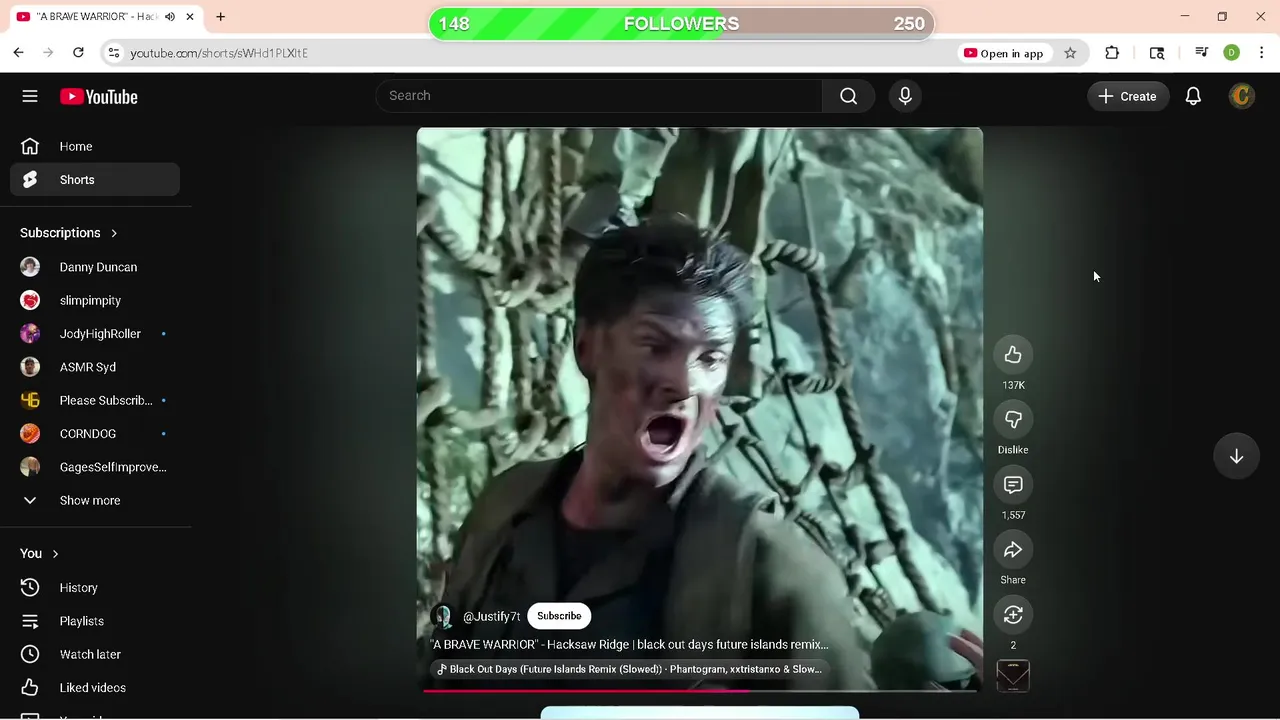Go to next Short with down arrow
Screen dimensions: 1280x720
click(x=1236, y=456)
